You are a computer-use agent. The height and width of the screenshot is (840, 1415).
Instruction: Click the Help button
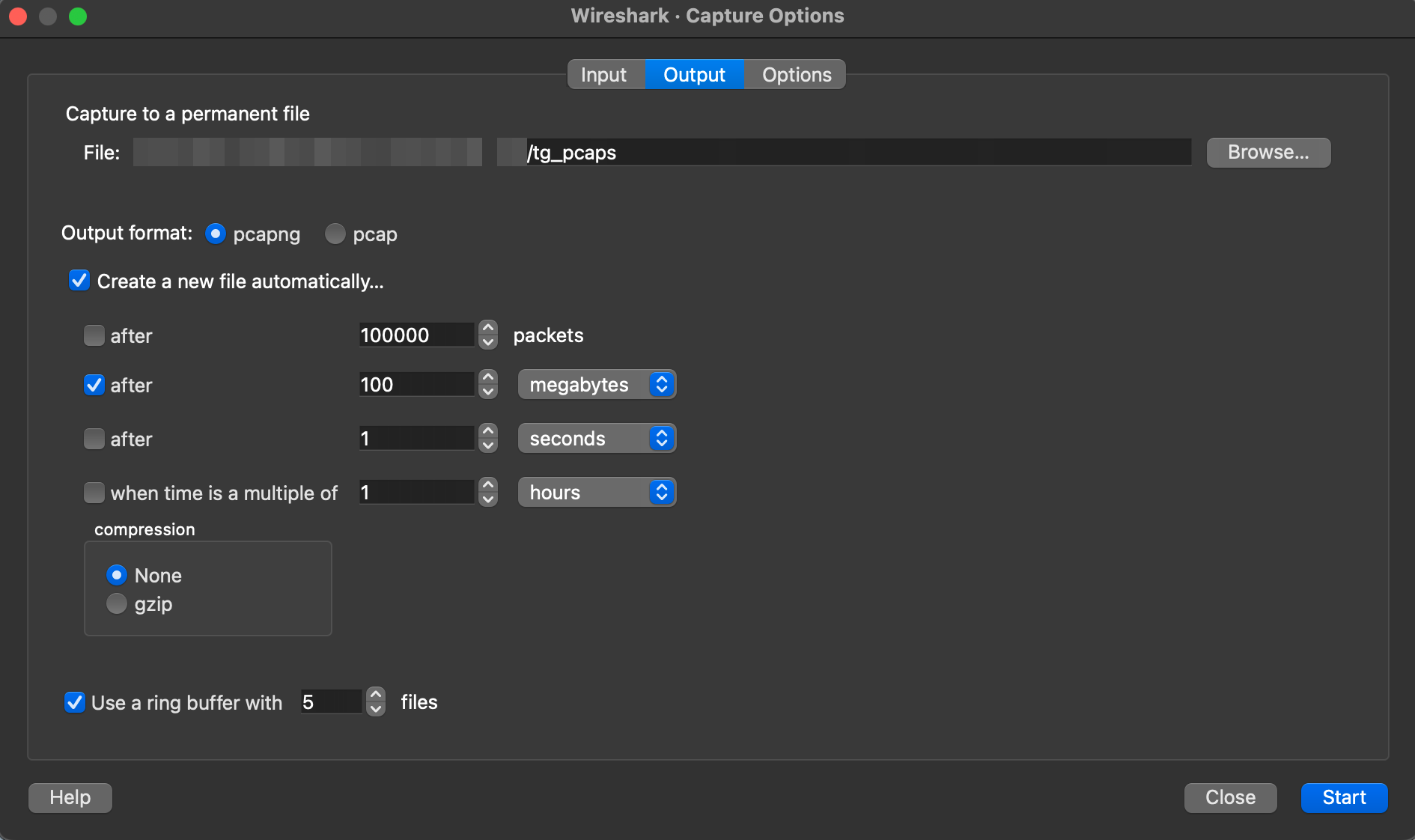coord(70,797)
